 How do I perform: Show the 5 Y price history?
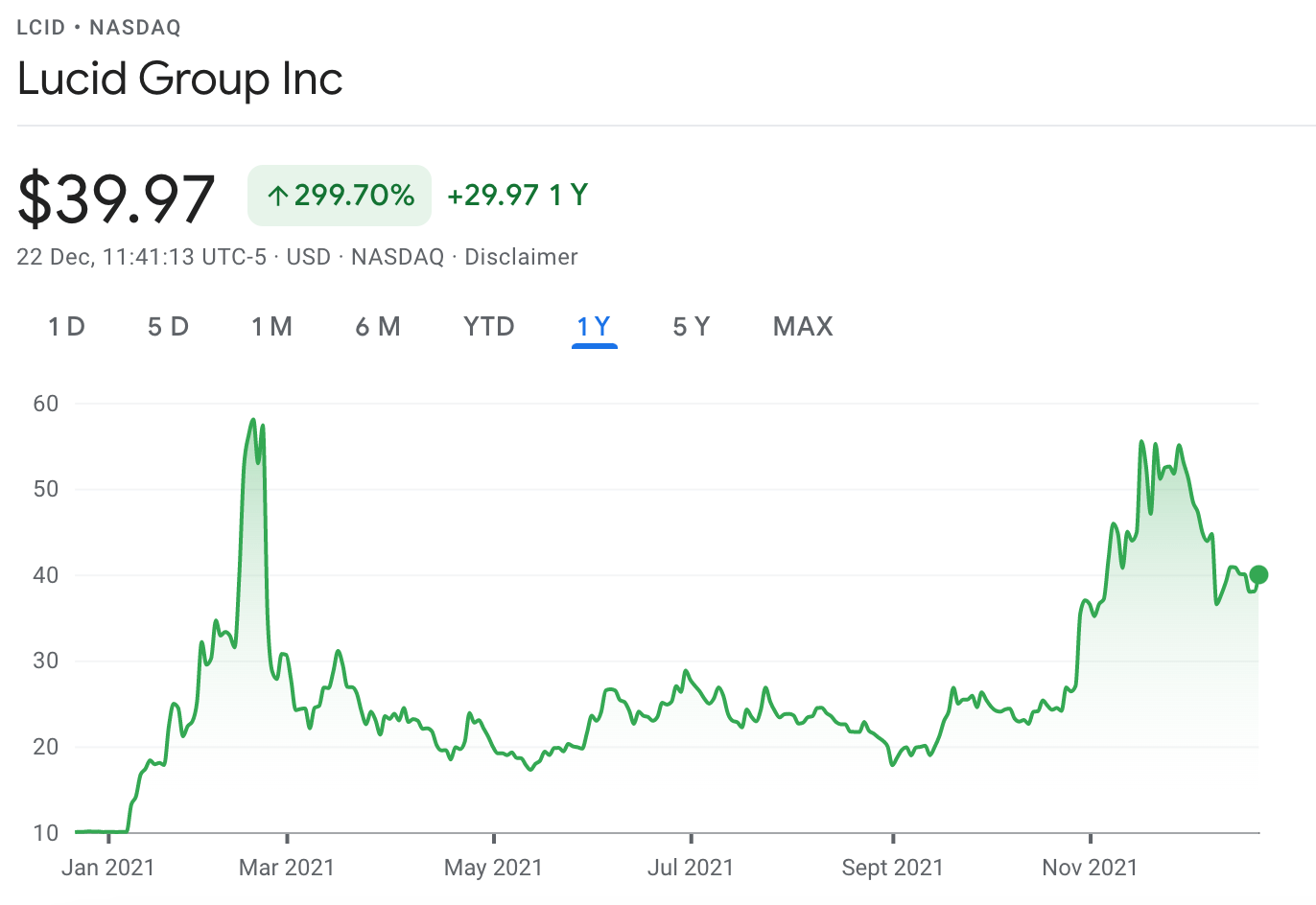pos(692,327)
